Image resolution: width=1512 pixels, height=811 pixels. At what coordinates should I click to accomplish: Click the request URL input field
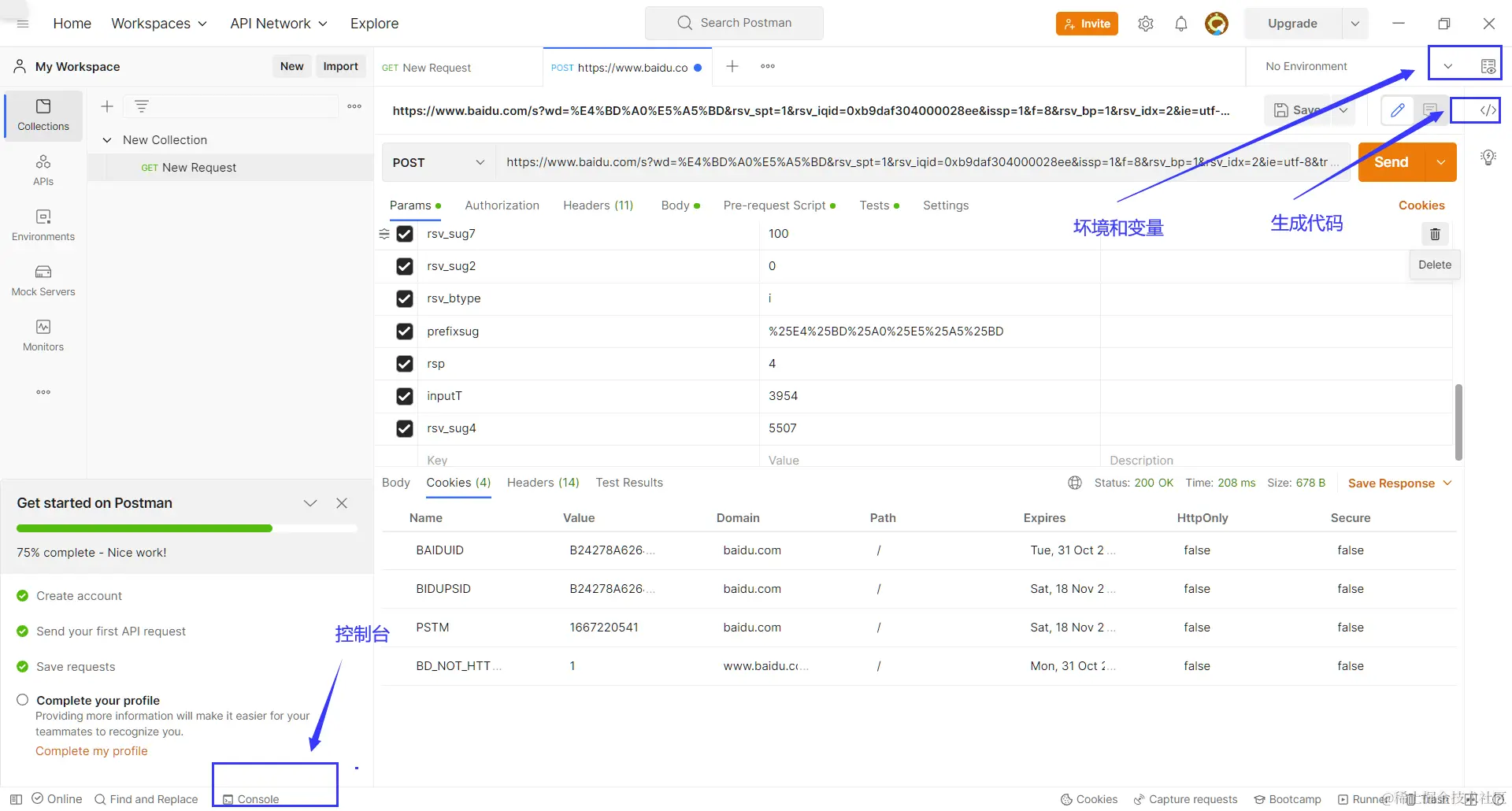click(x=921, y=162)
